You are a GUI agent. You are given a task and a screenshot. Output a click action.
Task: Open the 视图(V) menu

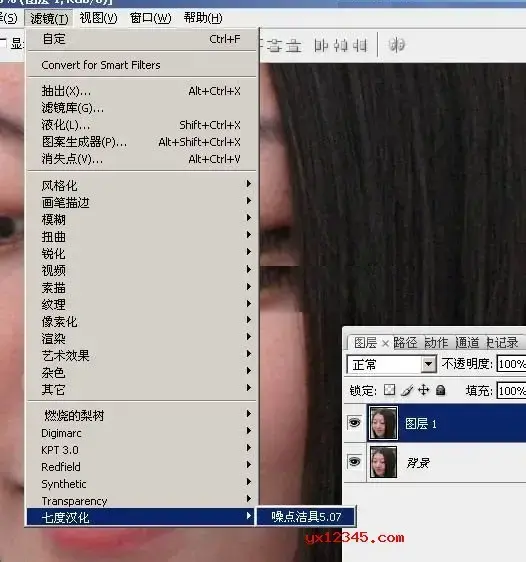(x=98, y=18)
